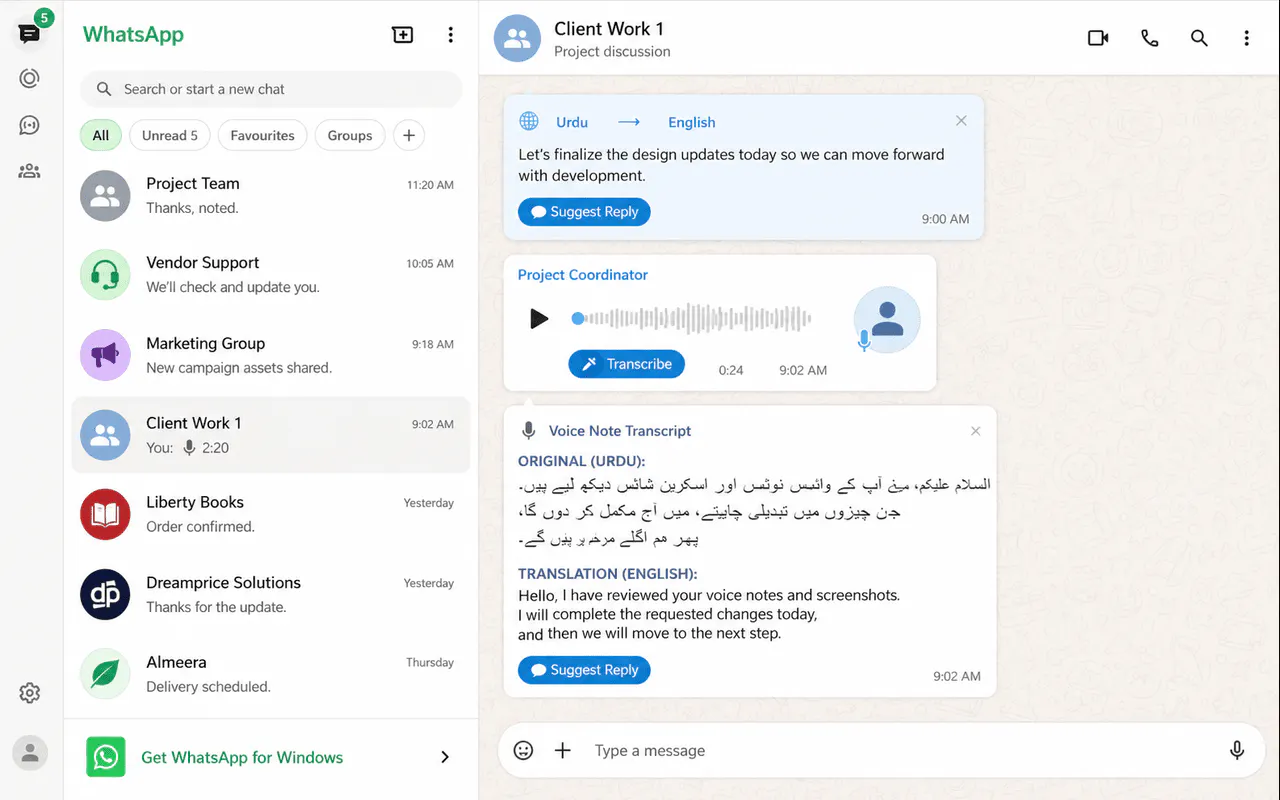Open the Client Work 1 chat row
The image size is (1280, 800).
pyautogui.click(x=271, y=435)
